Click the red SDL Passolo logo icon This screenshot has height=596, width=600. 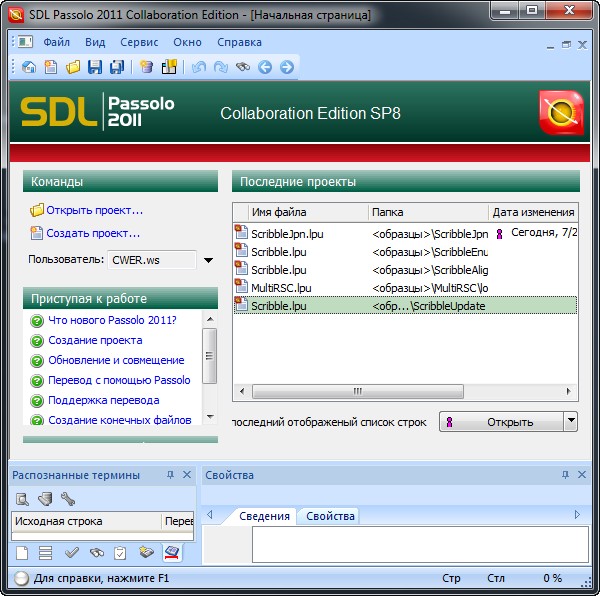coord(559,112)
